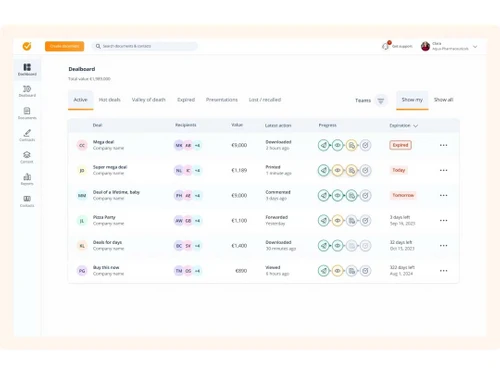Expand the user account chevron

click(x=475, y=47)
